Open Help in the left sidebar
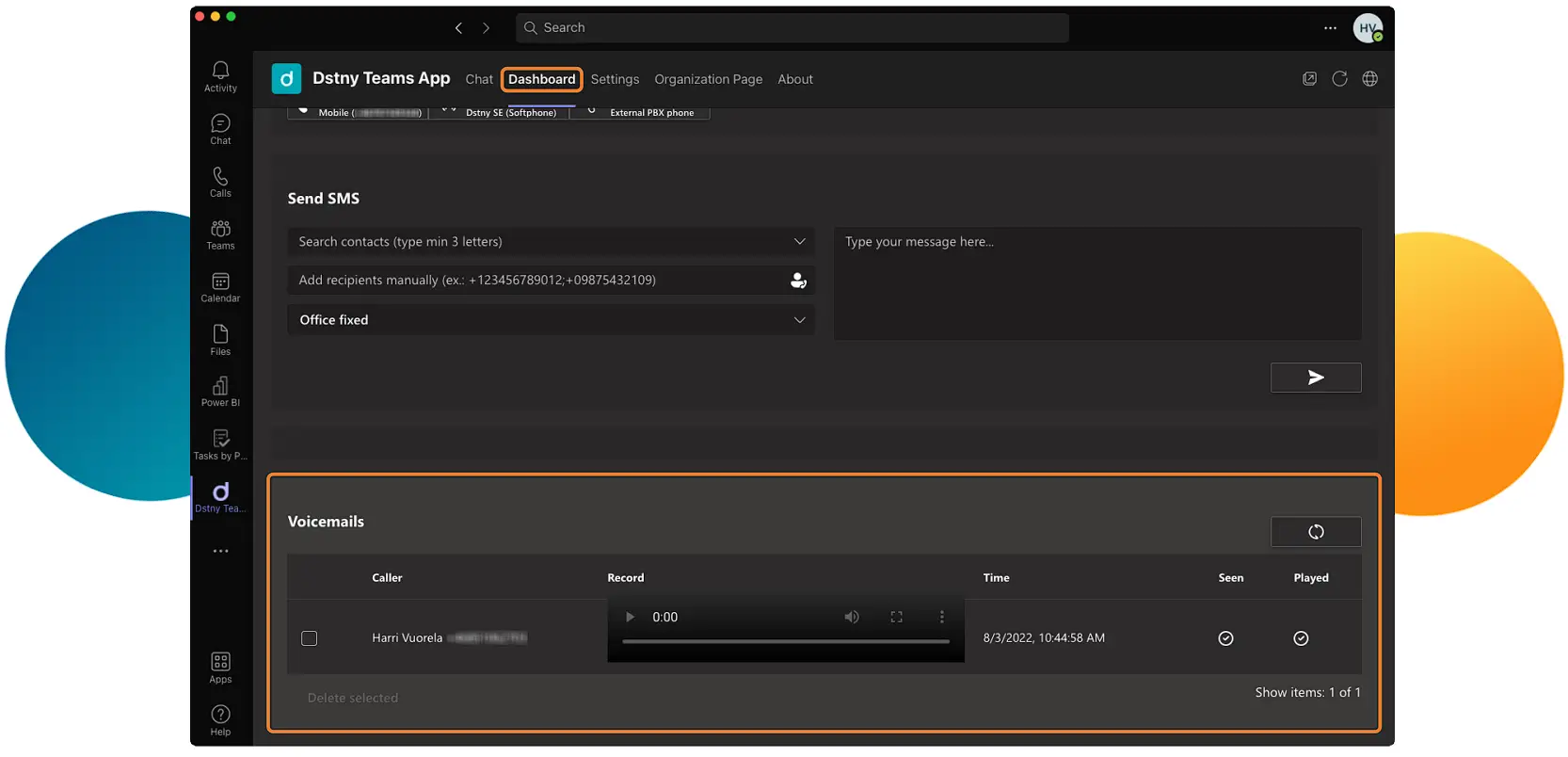 220,720
